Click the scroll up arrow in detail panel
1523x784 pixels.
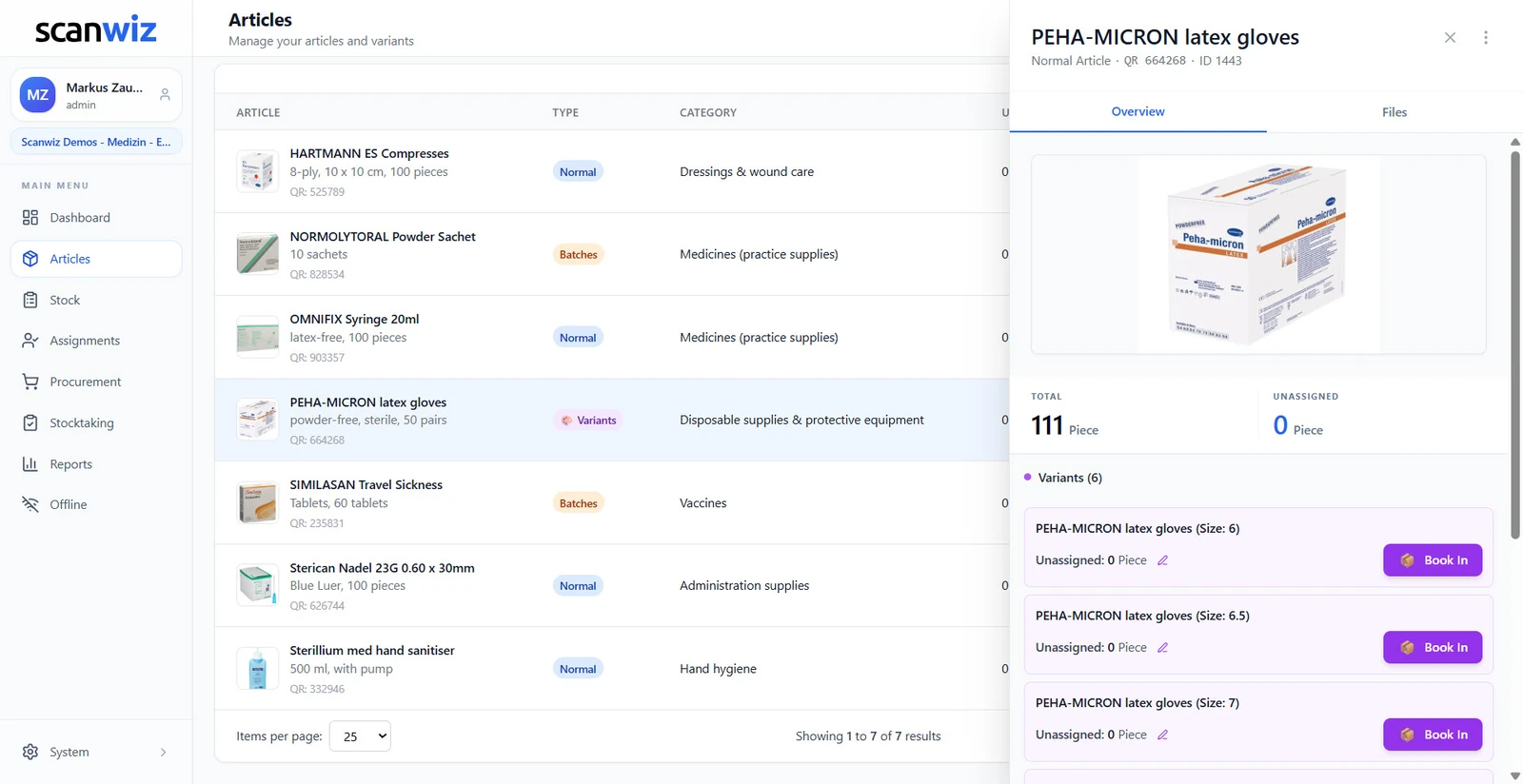[1515, 142]
